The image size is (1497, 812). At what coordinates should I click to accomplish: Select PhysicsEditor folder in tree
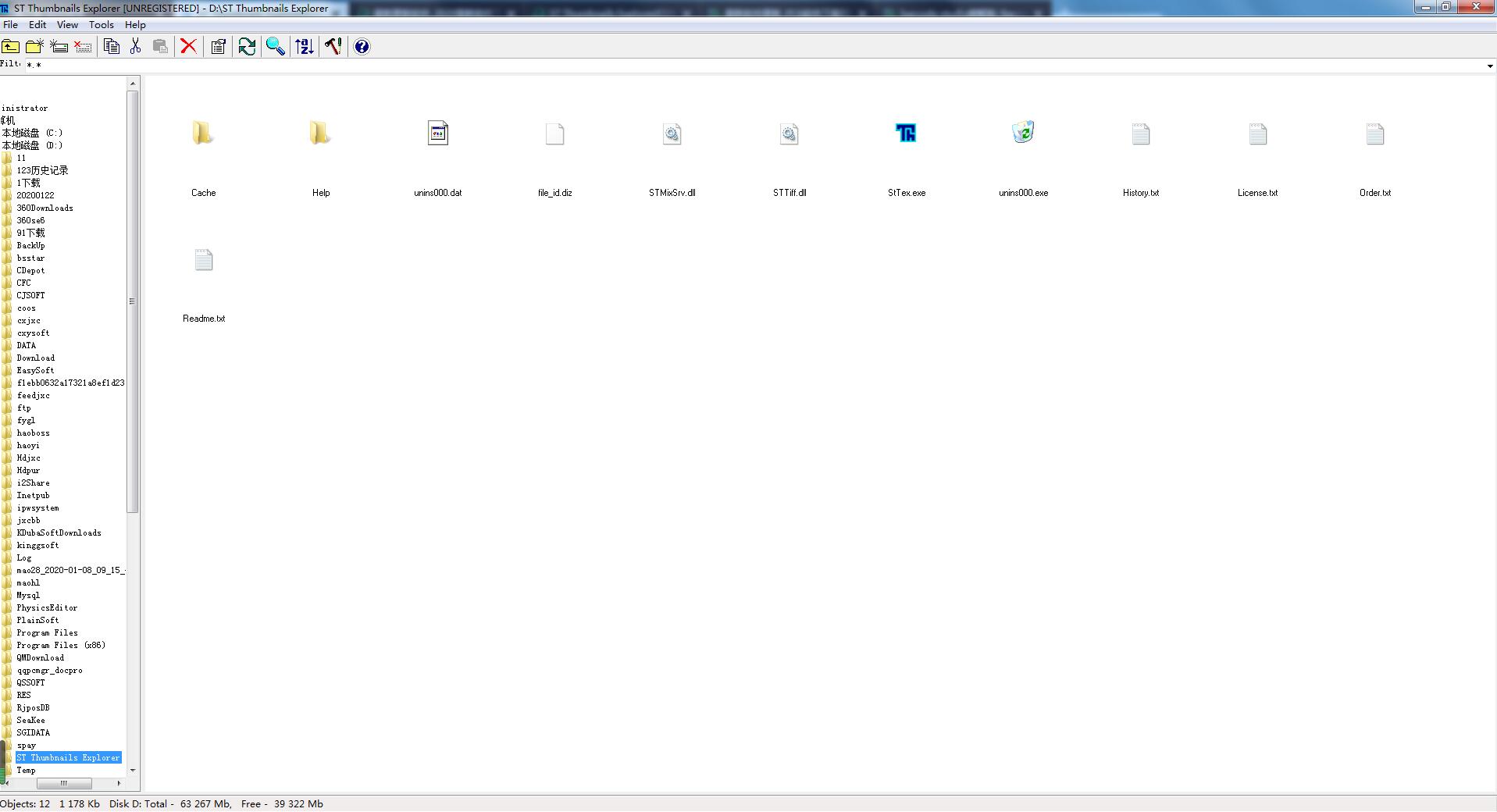(47, 608)
